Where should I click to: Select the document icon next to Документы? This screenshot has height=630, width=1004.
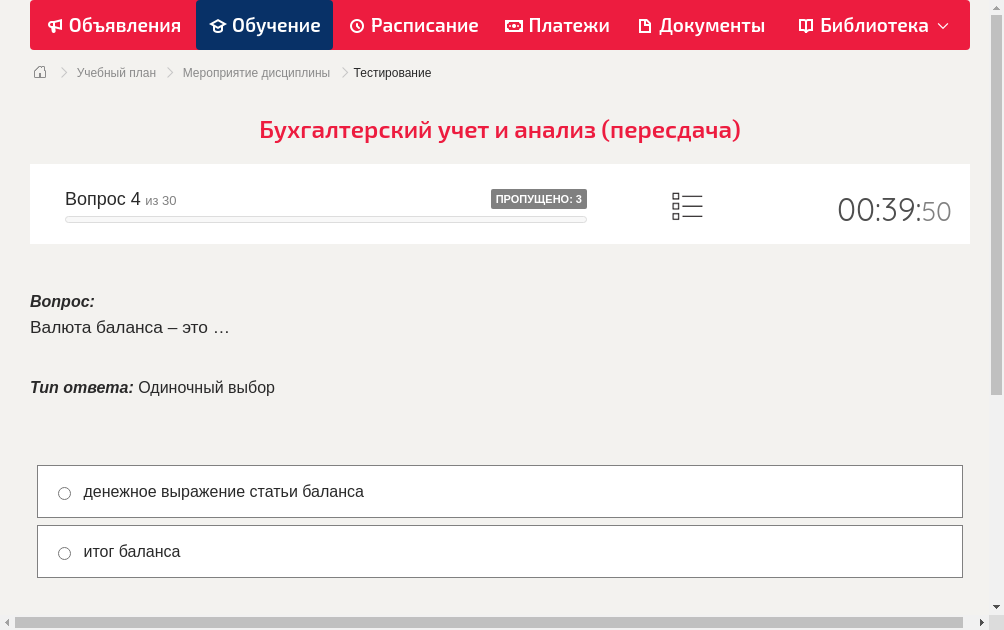[x=645, y=25]
